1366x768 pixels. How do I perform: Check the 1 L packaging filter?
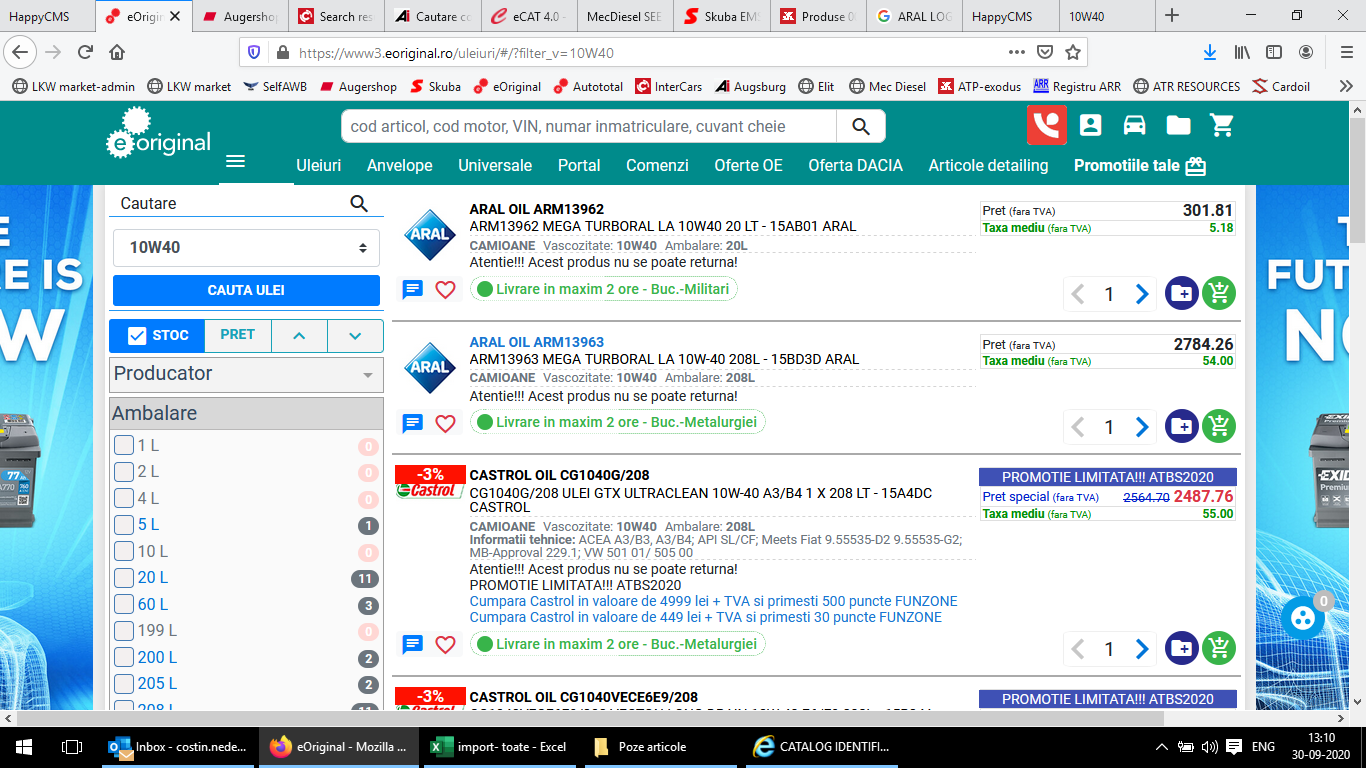(124, 445)
